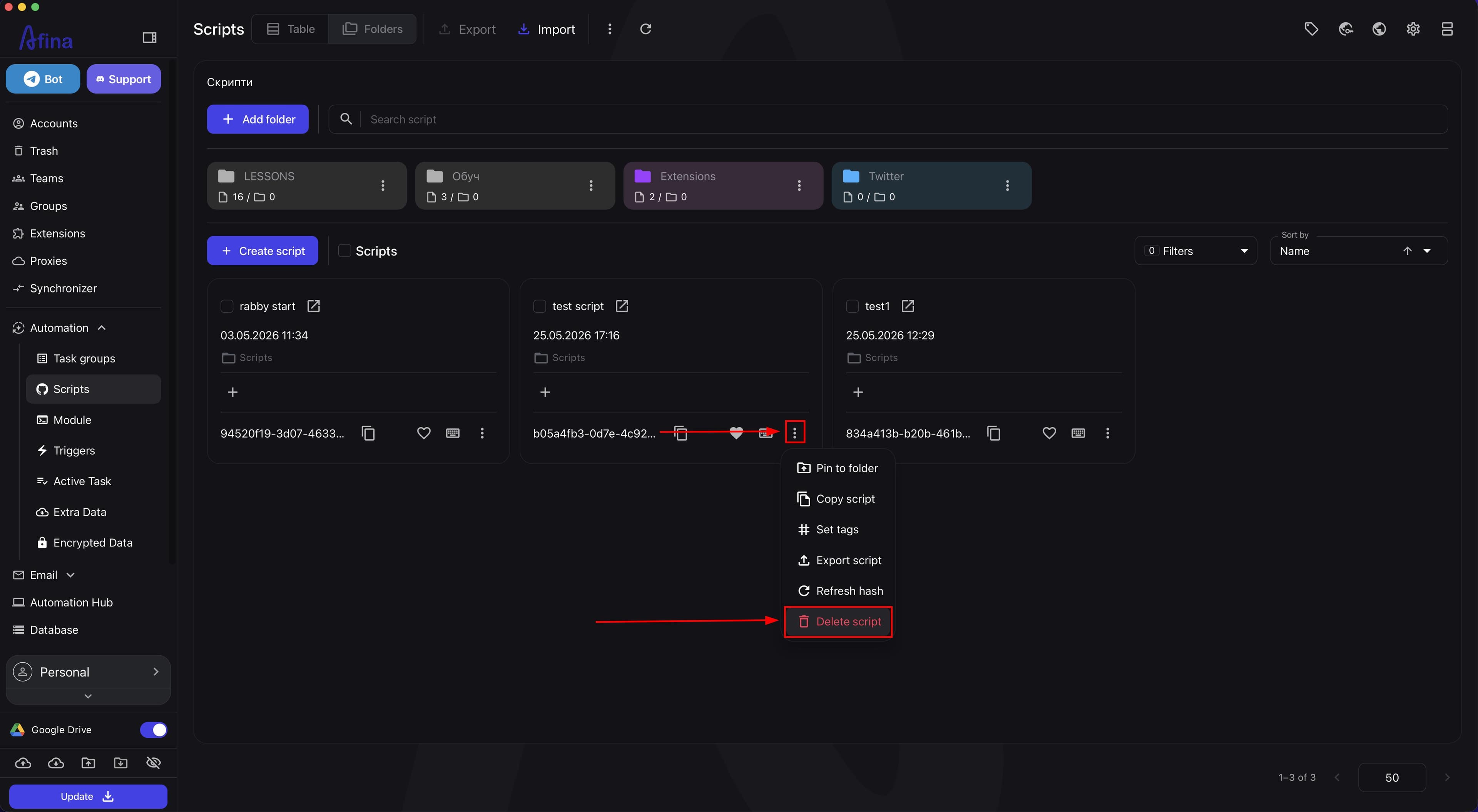Viewport: 1478px width, 812px height.
Task: Copy test1 script ID
Action: pos(994,433)
